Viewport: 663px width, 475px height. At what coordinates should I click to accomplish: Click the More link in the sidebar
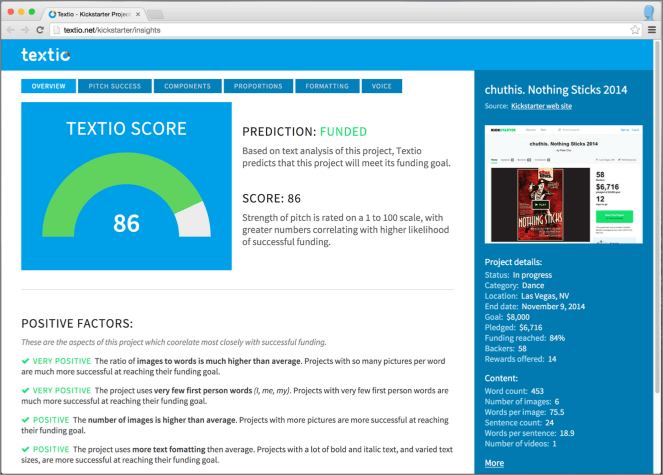[494, 463]
